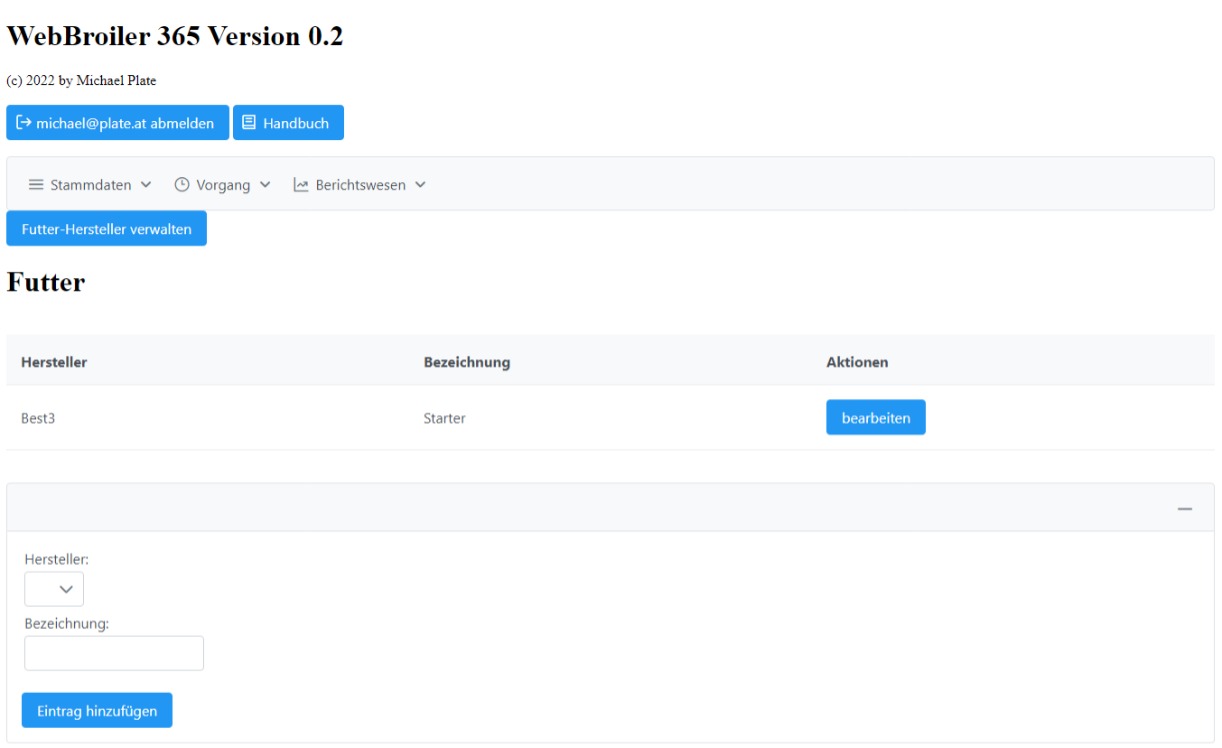Image resolution: width=1222 pixels, height=748 pixels.
Task: Click the logout arrow icon beside michael@plate.at
Action: point(24,123)
